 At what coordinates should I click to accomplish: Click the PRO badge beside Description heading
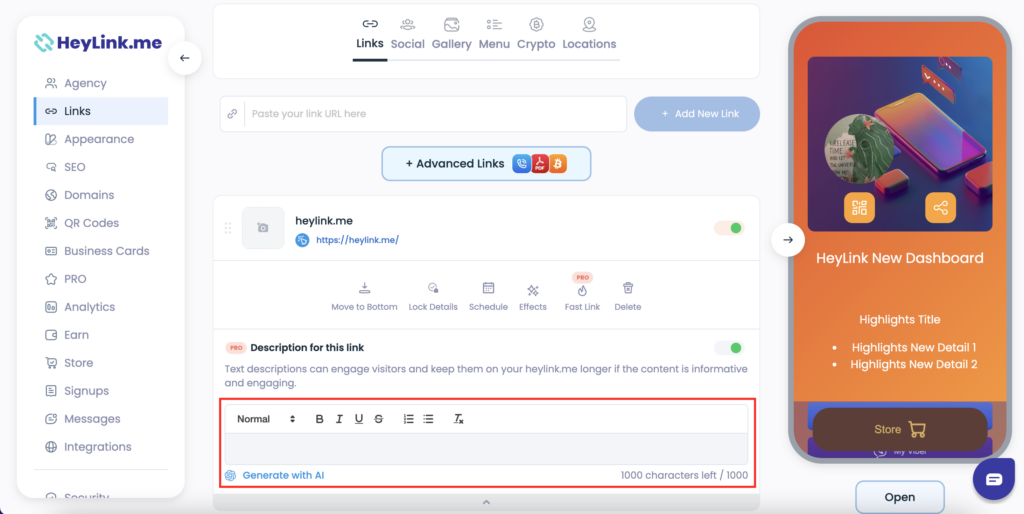coord(236,347)
